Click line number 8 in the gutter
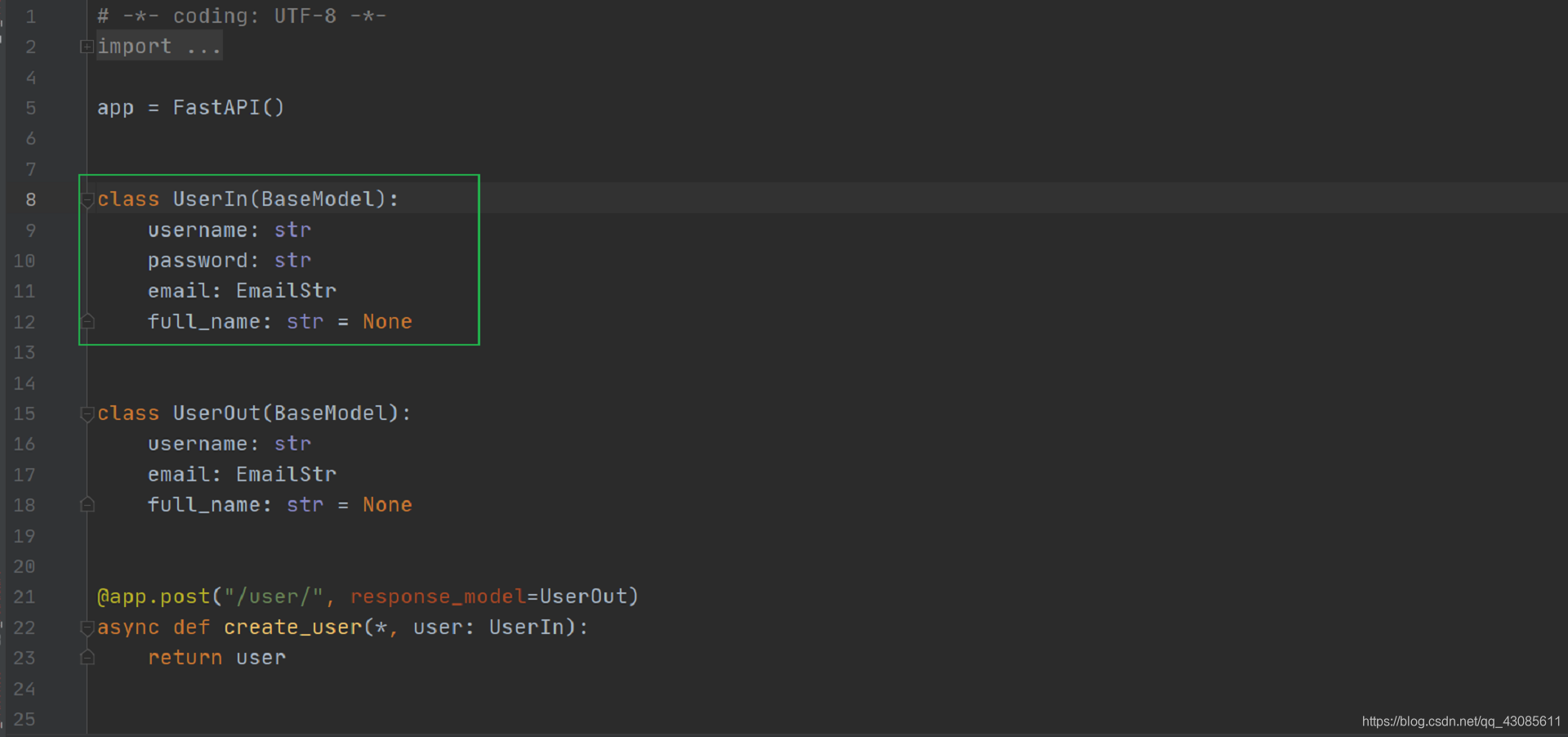This screenshot has width=1568, height=737. [31, 199]
